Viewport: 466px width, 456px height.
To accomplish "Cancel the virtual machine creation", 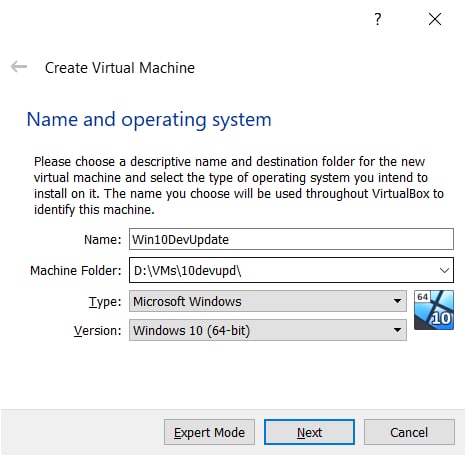I will click(409, 432).
